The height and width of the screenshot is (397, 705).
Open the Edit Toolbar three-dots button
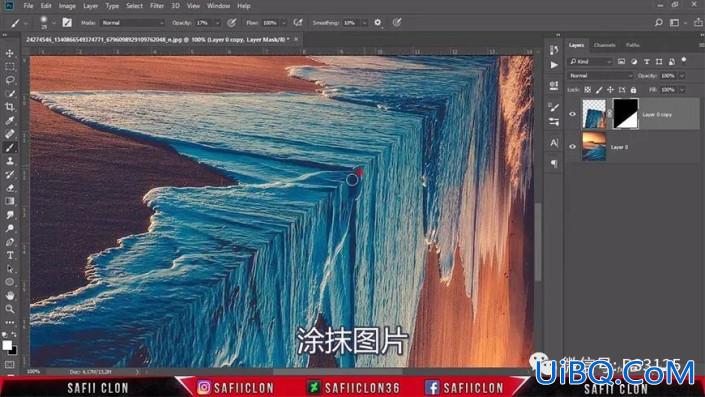click(x=9, y=322)
